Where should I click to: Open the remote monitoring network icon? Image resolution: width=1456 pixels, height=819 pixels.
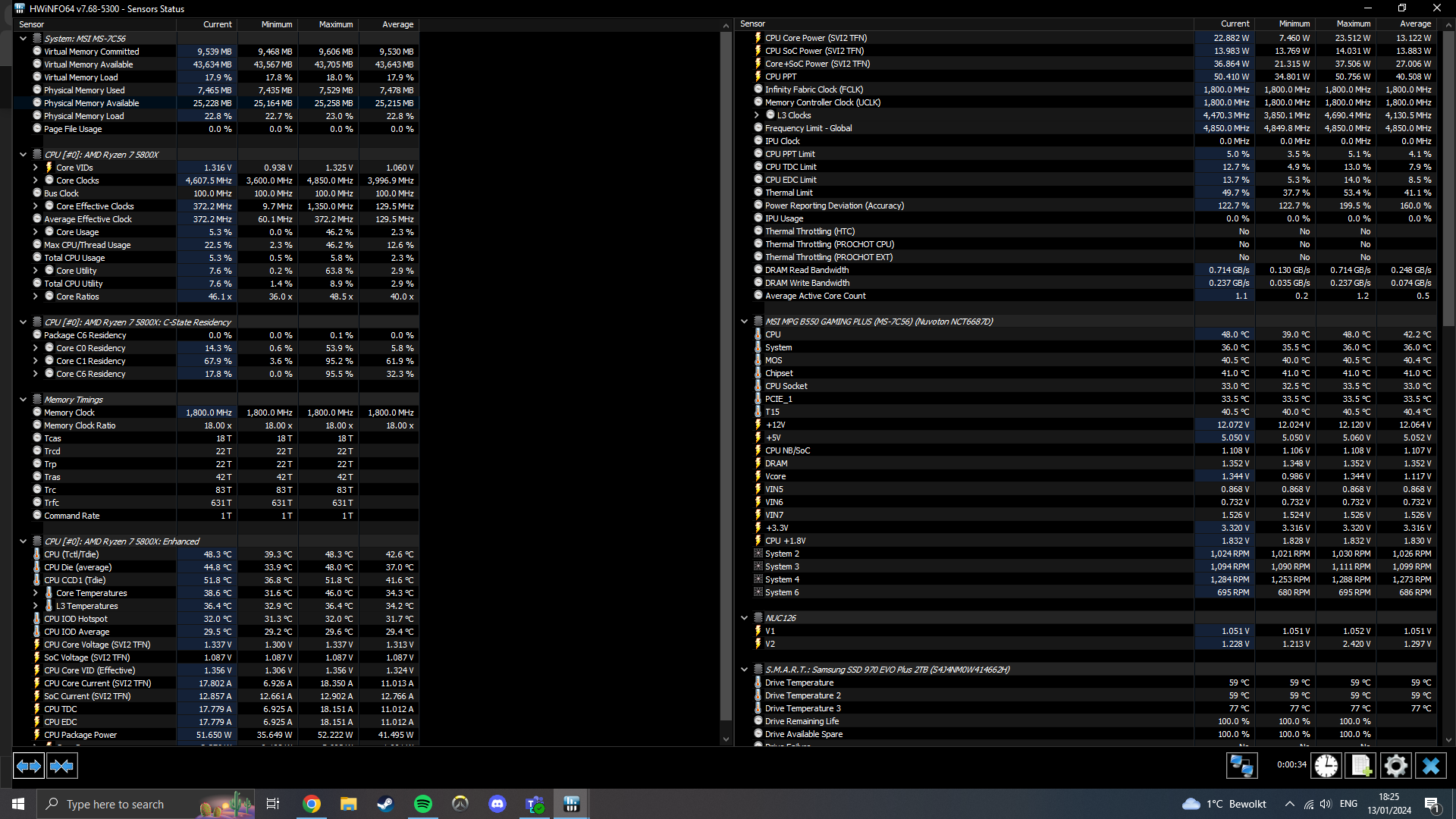1241,766
